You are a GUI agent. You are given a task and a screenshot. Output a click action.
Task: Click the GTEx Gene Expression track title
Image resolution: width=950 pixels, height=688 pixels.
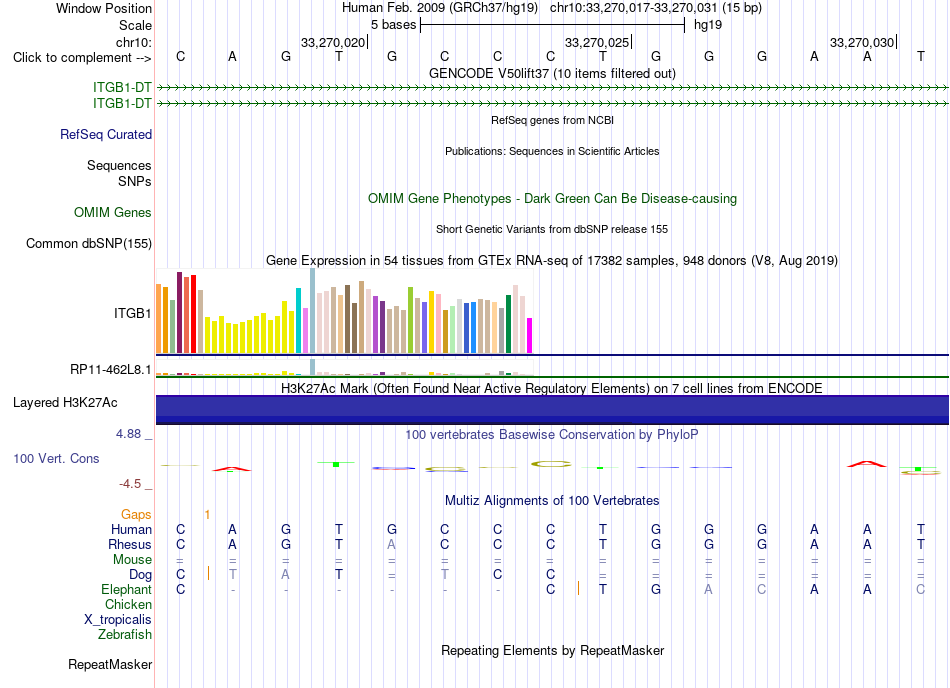coord(552,260)
